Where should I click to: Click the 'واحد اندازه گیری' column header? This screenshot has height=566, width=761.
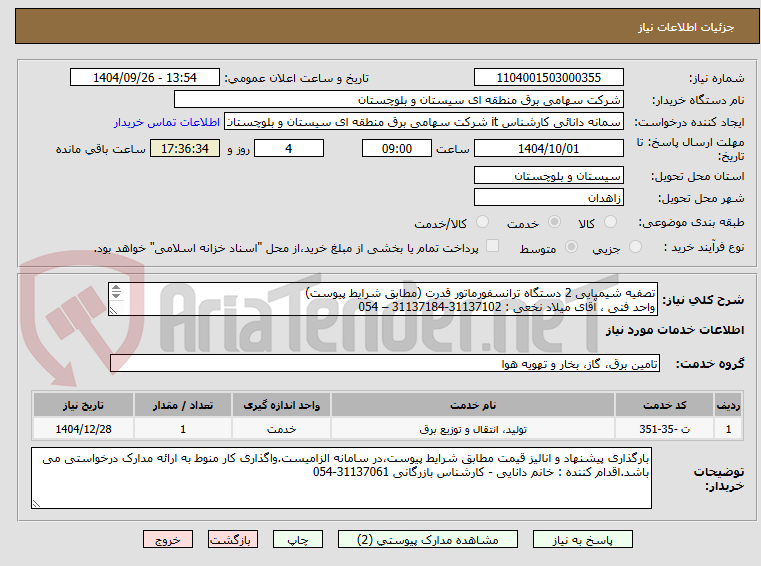pos(281,405)
